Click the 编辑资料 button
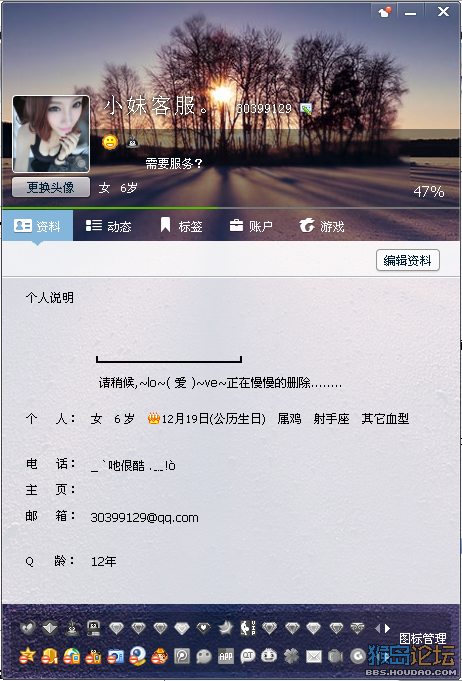This screenshot has height=681, width=462. tap(407, 260)
